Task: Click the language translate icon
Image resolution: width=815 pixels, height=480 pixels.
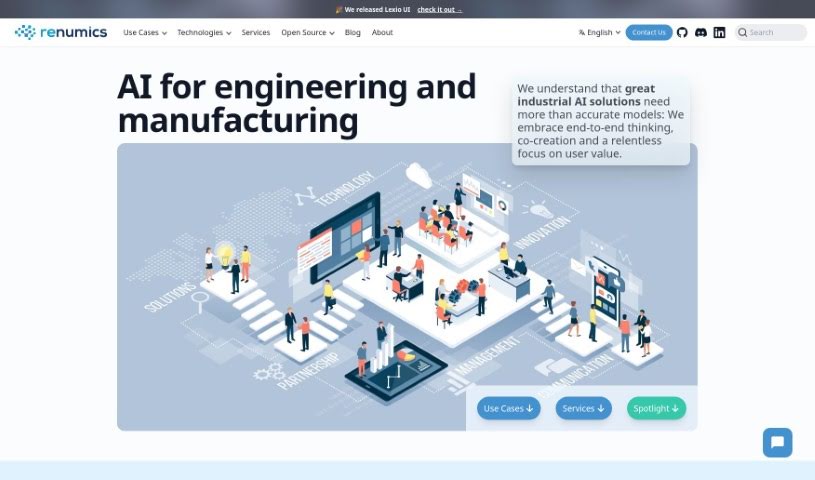Action: [582, 32]
